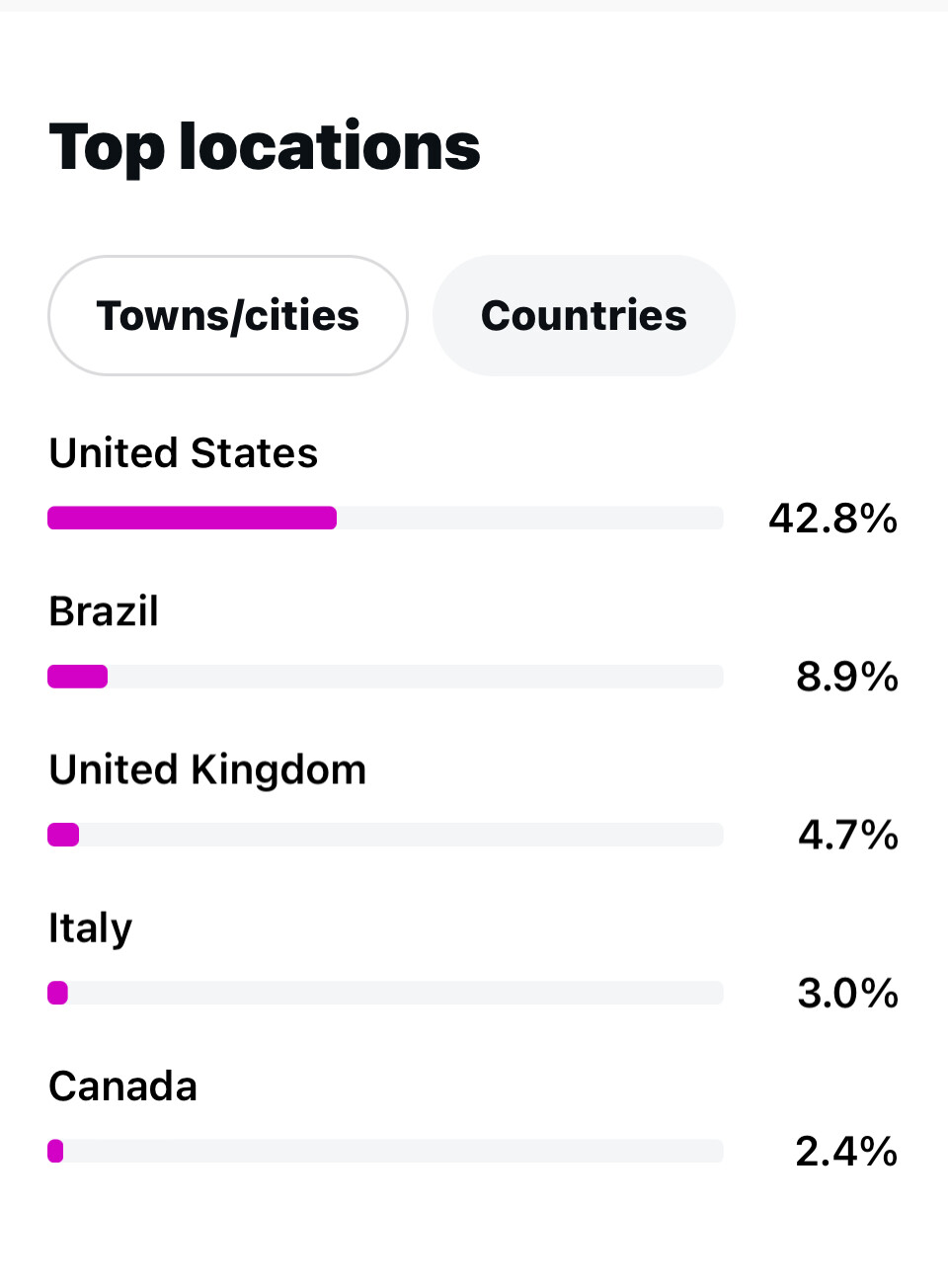Image resolution: width=948 pixels, height=1288 pixels.
Task: Click the empty gray part of Brazil bar
Action: [415, 677]
